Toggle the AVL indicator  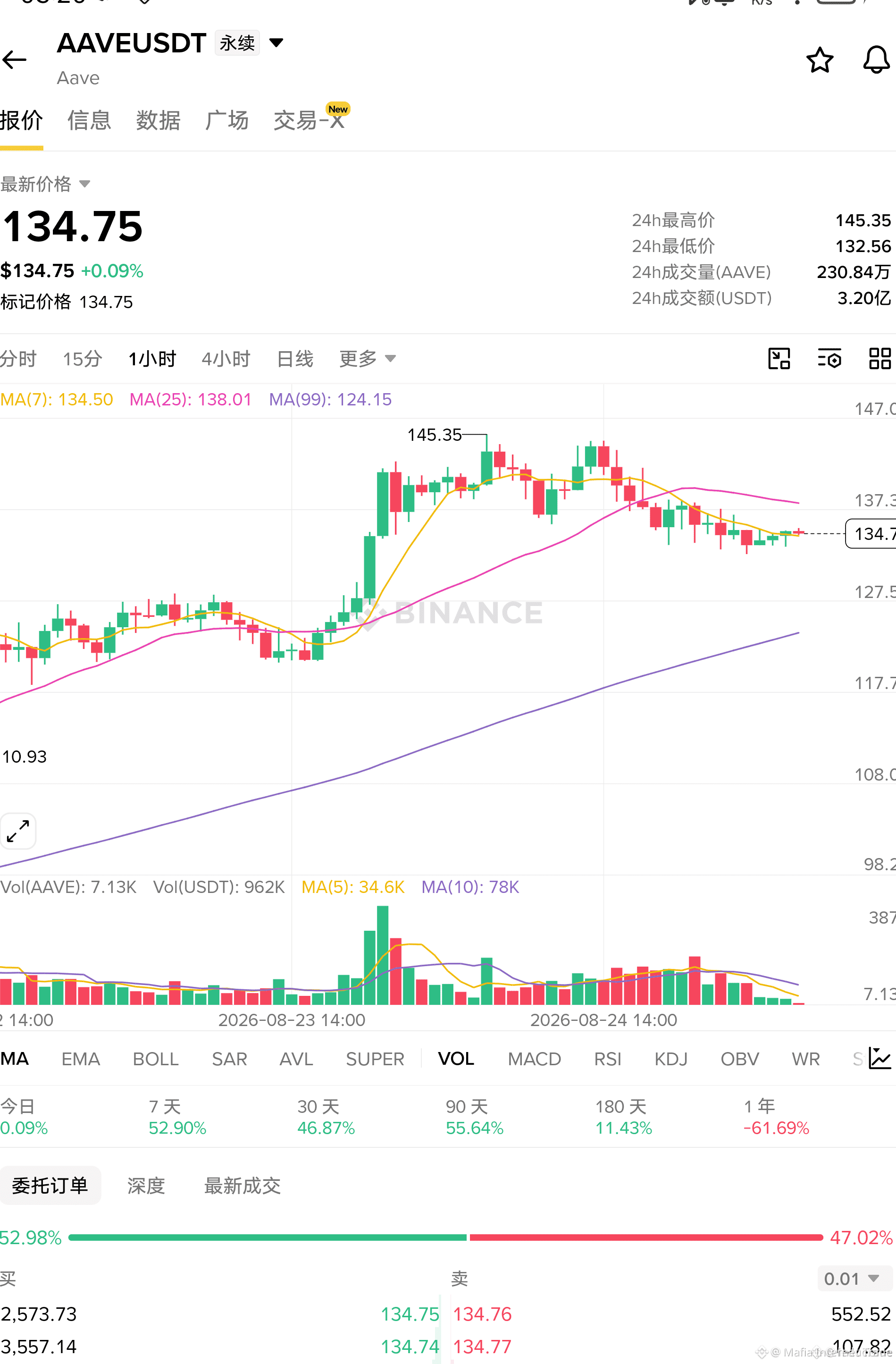(296, 1059)
